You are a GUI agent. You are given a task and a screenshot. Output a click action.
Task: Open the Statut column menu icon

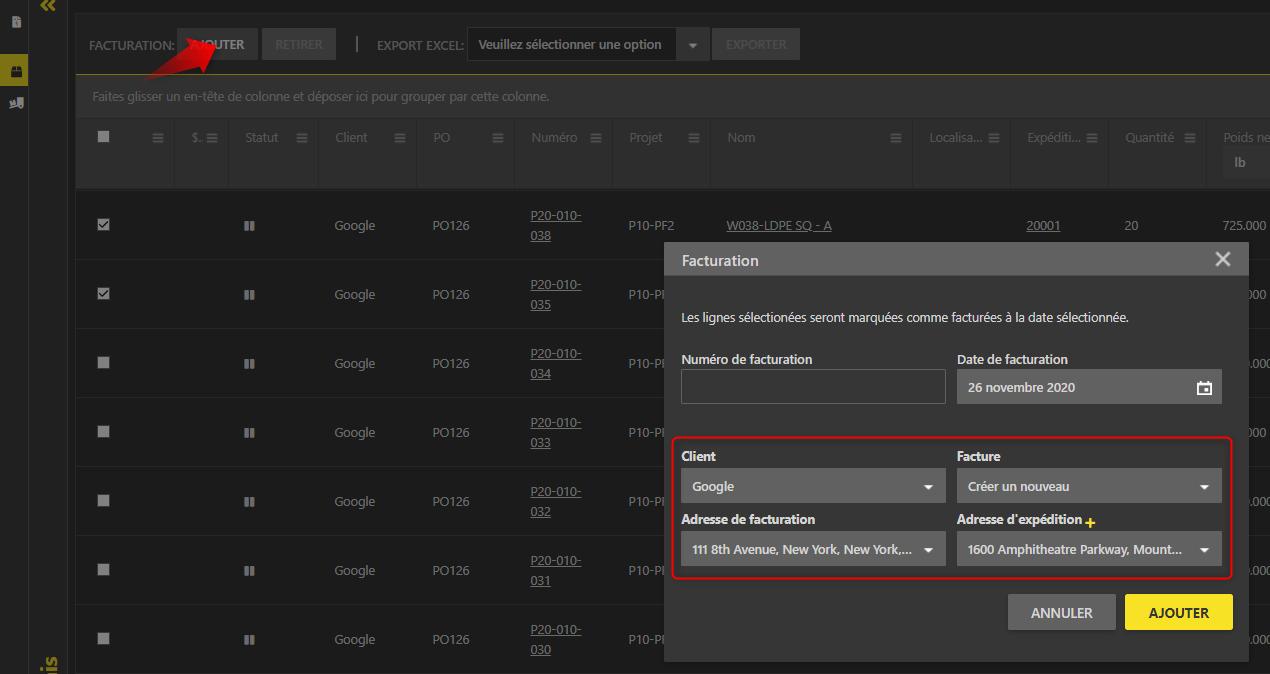(302, 138)
